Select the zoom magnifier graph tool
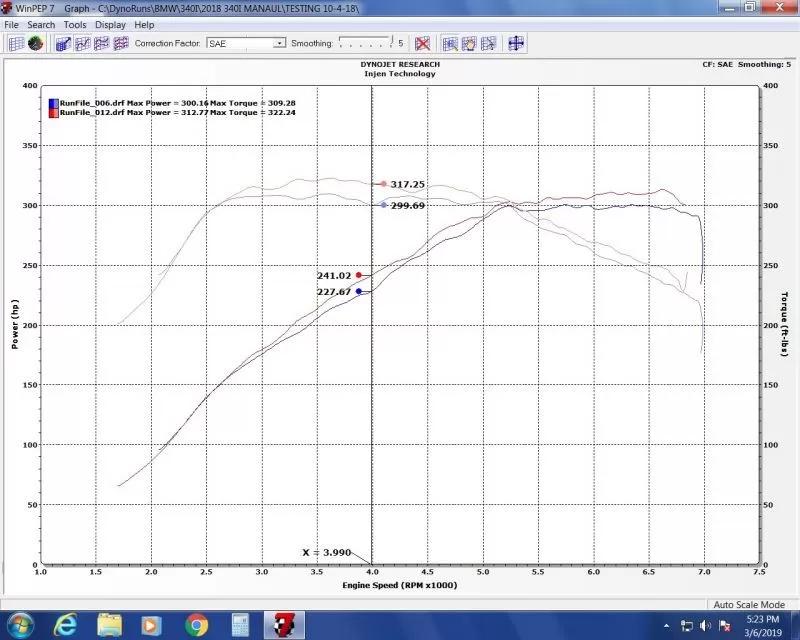Screen dimensions: 800x640 click(x=450, y=43)
